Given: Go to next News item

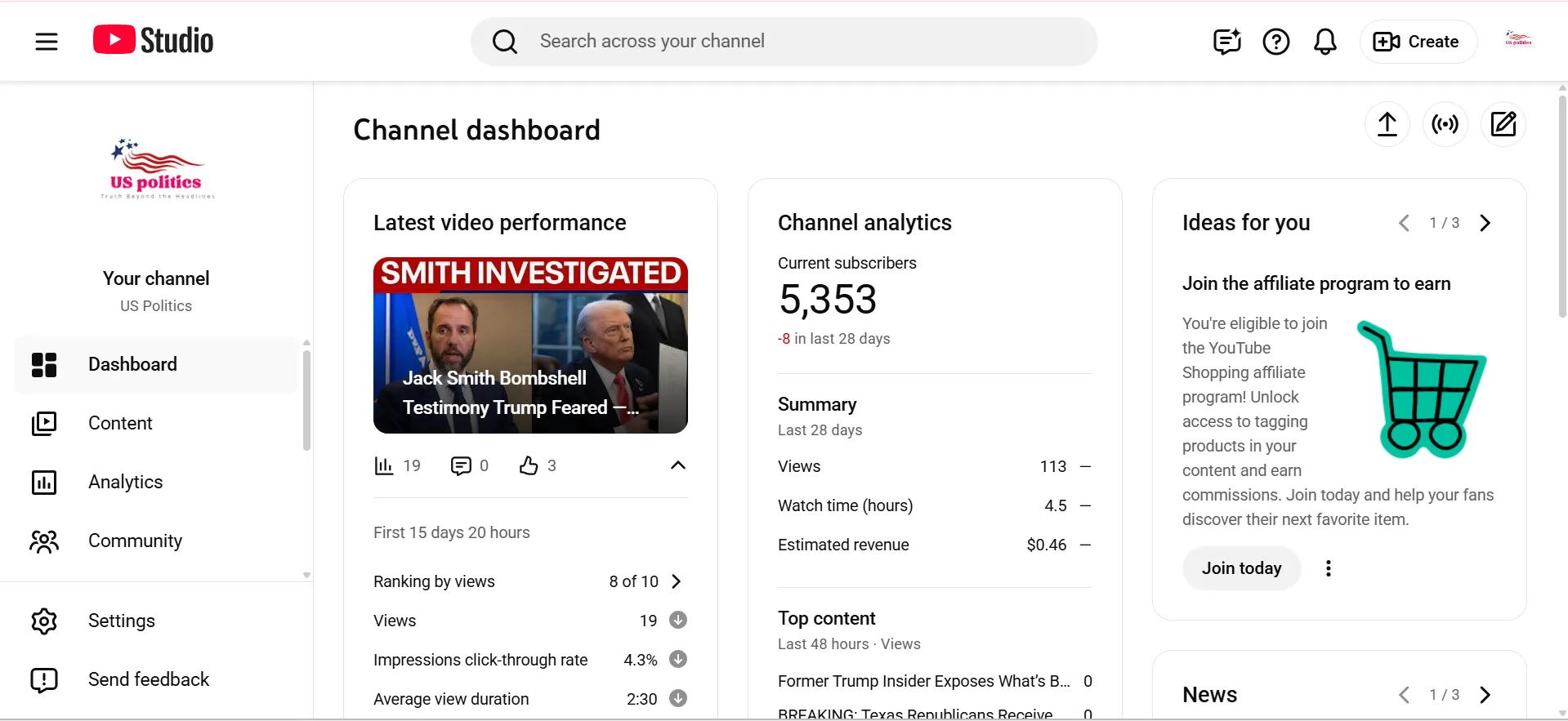Looking at the screenshot, I should 1485,695.
